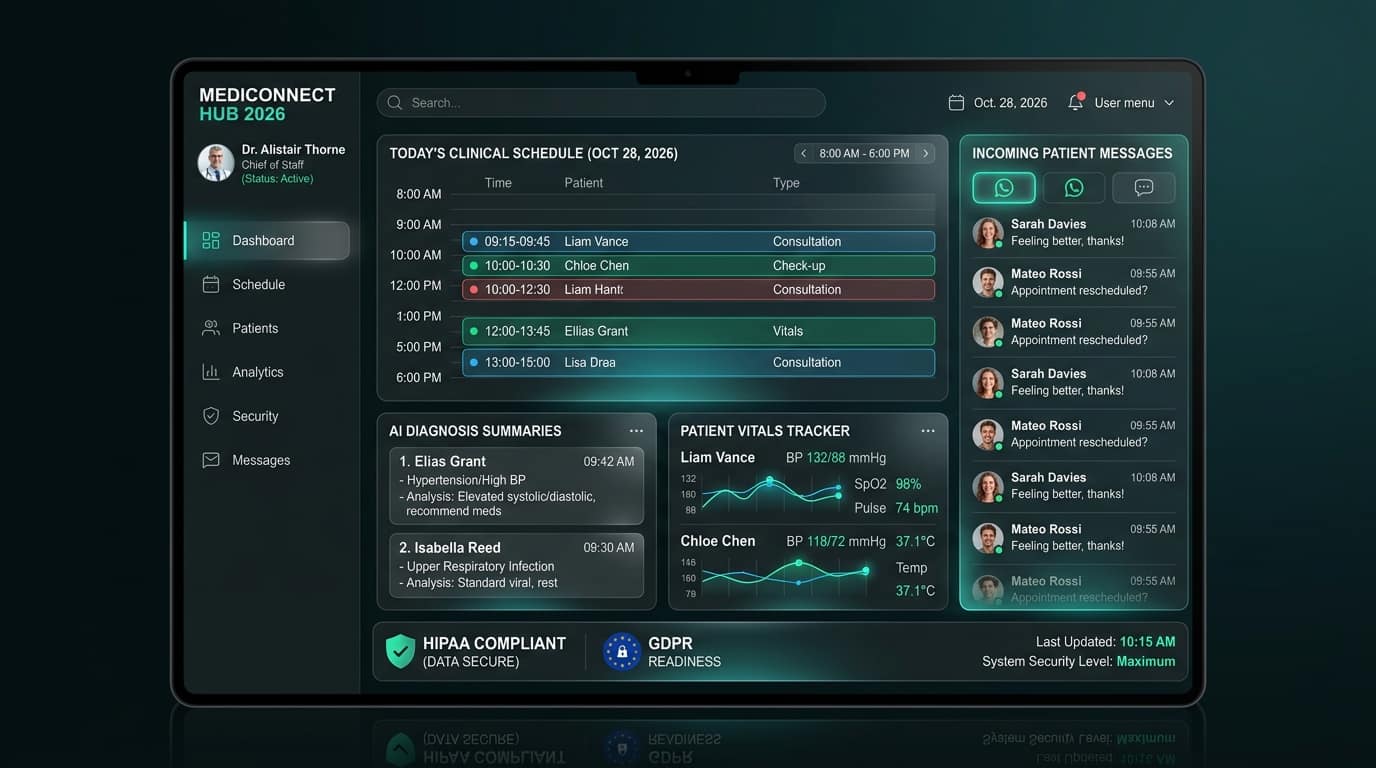Expand the User menu dropdown

pyautogui.click(x=1134, y=103)
